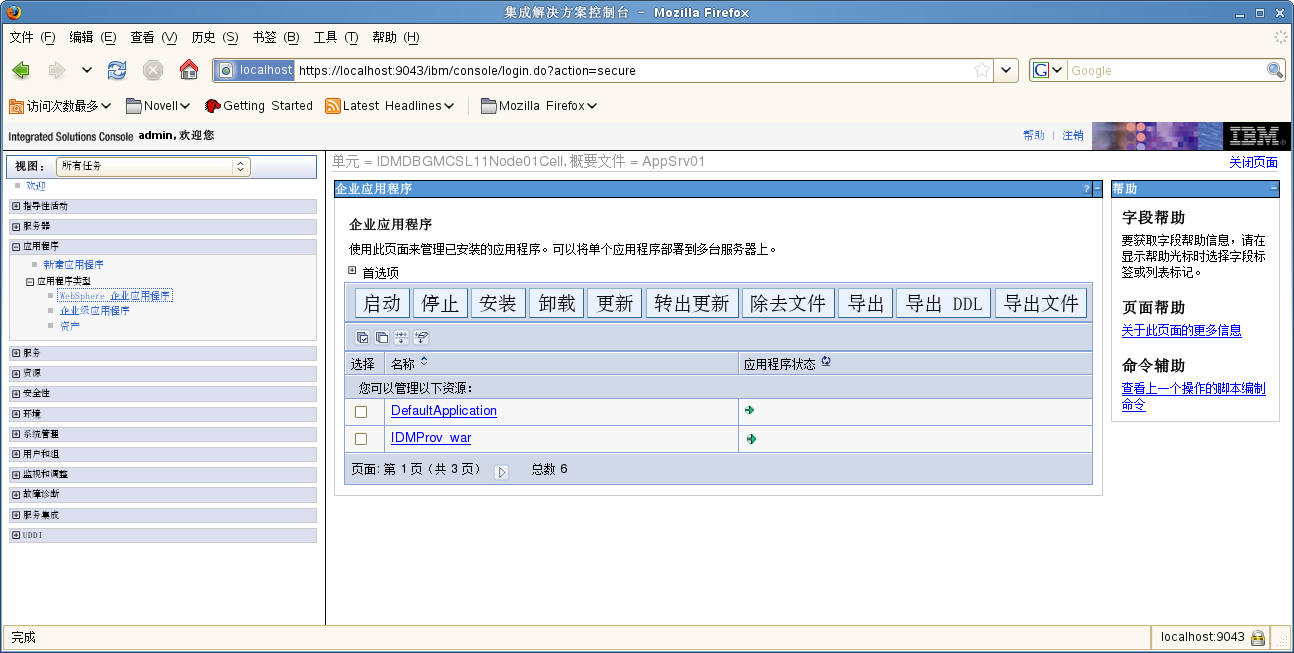
Task: Expand the 首选项 preferences section
Action: (x=352, y=271)
